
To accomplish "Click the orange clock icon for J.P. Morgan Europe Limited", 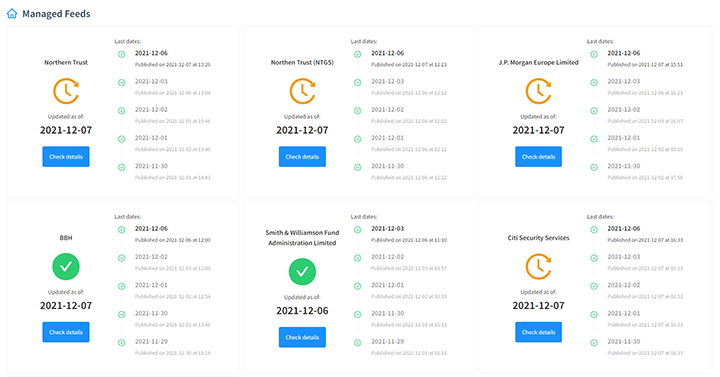I will coord(538,91).
